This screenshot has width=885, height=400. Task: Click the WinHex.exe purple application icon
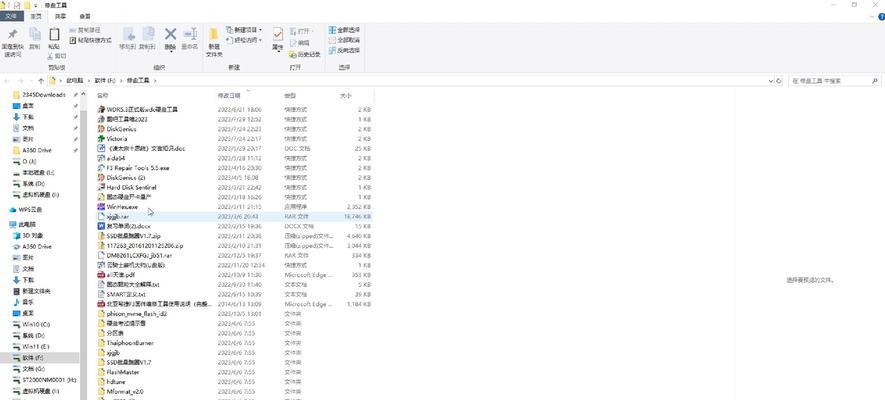pos(102,206)
